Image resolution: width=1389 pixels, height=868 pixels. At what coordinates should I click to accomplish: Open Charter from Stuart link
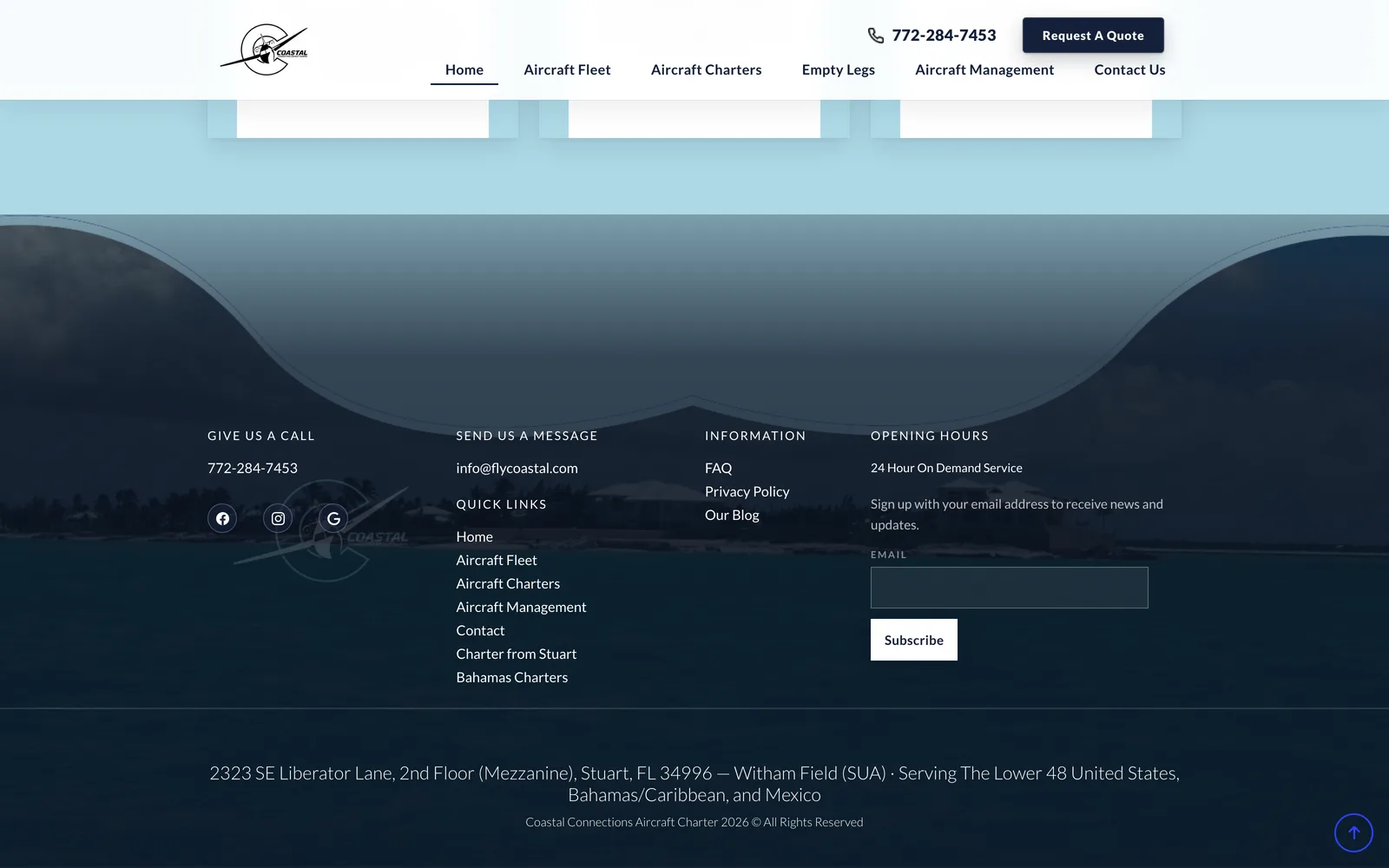(x=517, y=654)
